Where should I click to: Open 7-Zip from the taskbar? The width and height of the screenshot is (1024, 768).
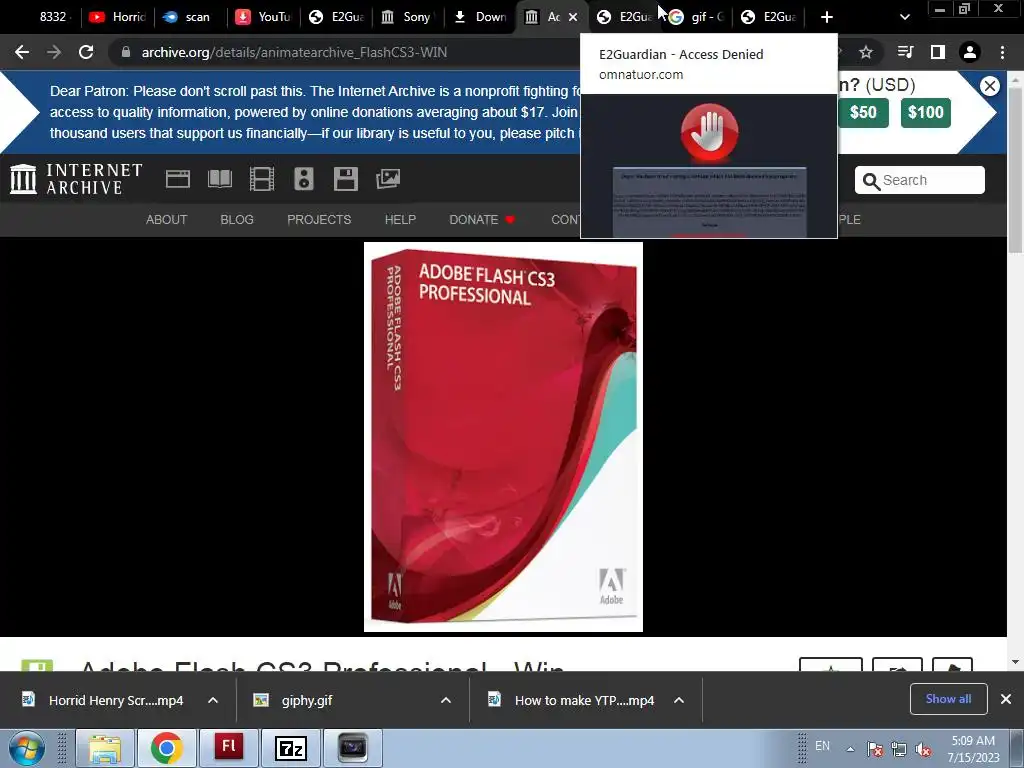pyautogui.click(x=291, y=748)
